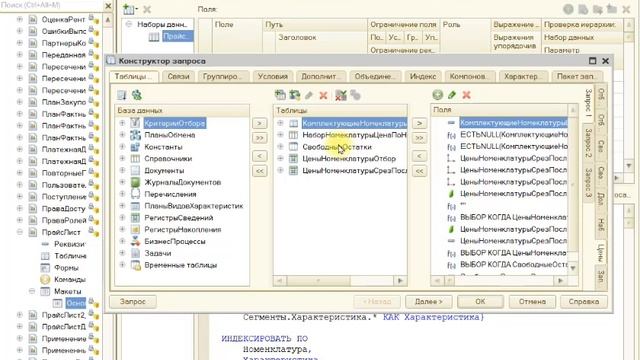
Task: Click the single right arrow between База данных and Таблицы
Action: point(260,123)
